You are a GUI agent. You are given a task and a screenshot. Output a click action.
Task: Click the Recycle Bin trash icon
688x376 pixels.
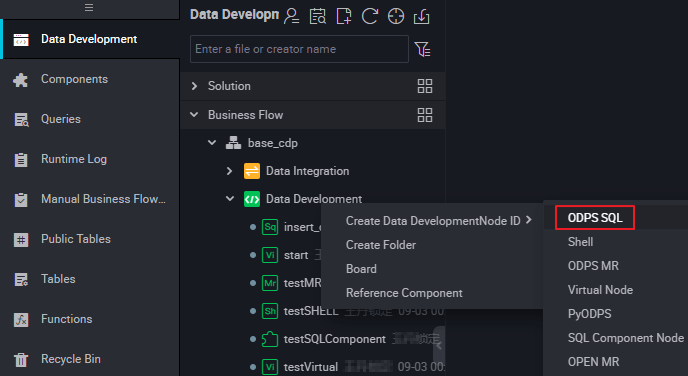pyautogui.click(x=21, y=360)
